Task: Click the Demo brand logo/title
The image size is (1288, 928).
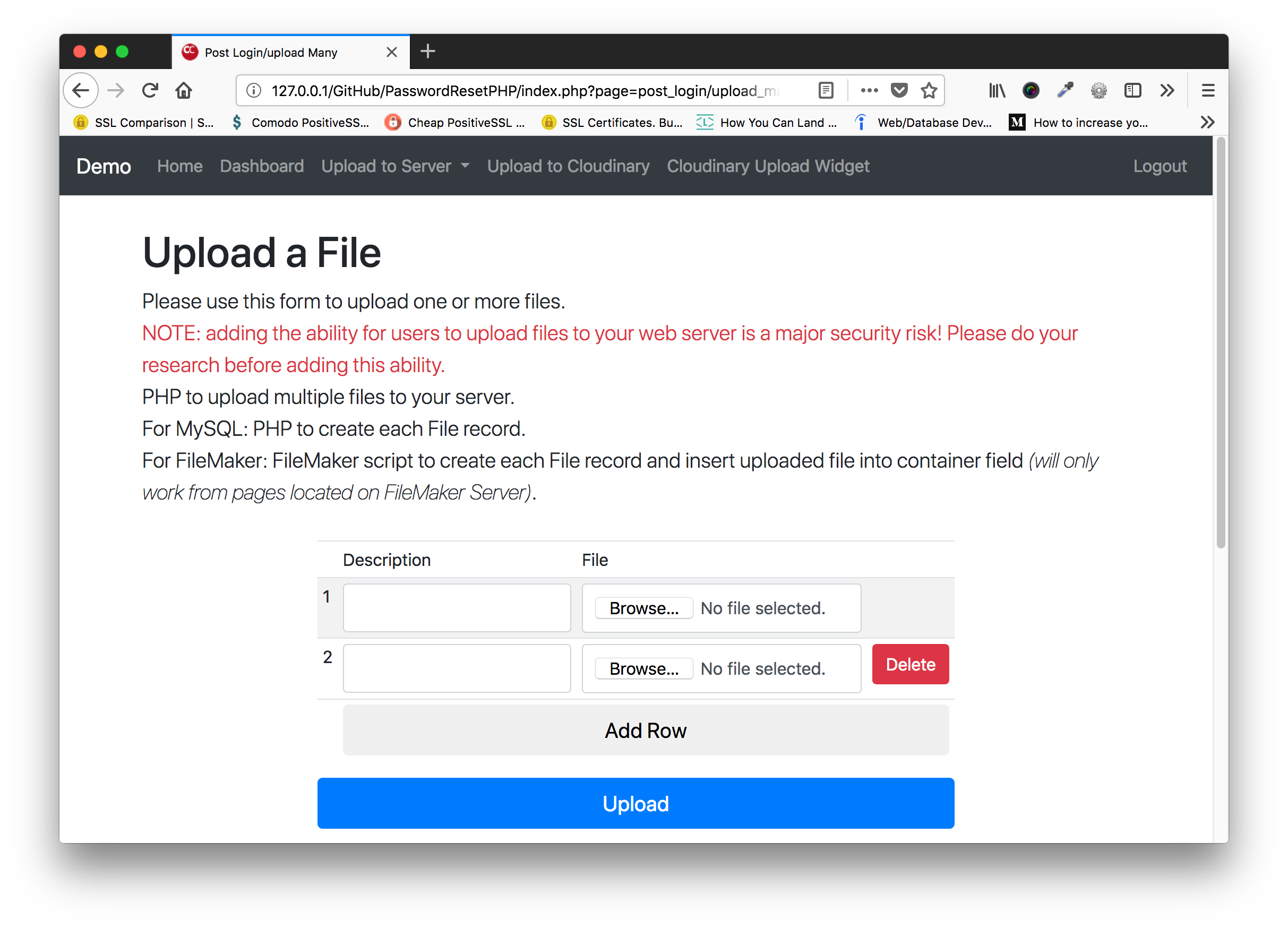Action: tap(104, 166)
